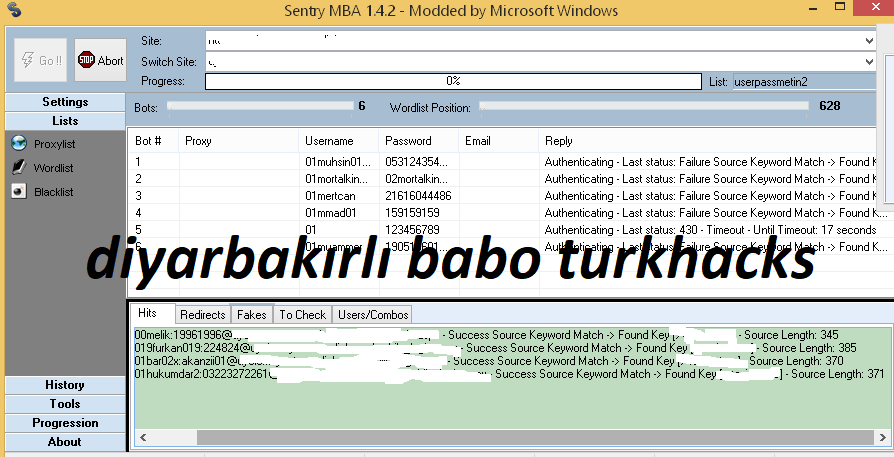Adjust the Bots slider track
This screenshot has height=457, width=894.
tap(260, 106)
